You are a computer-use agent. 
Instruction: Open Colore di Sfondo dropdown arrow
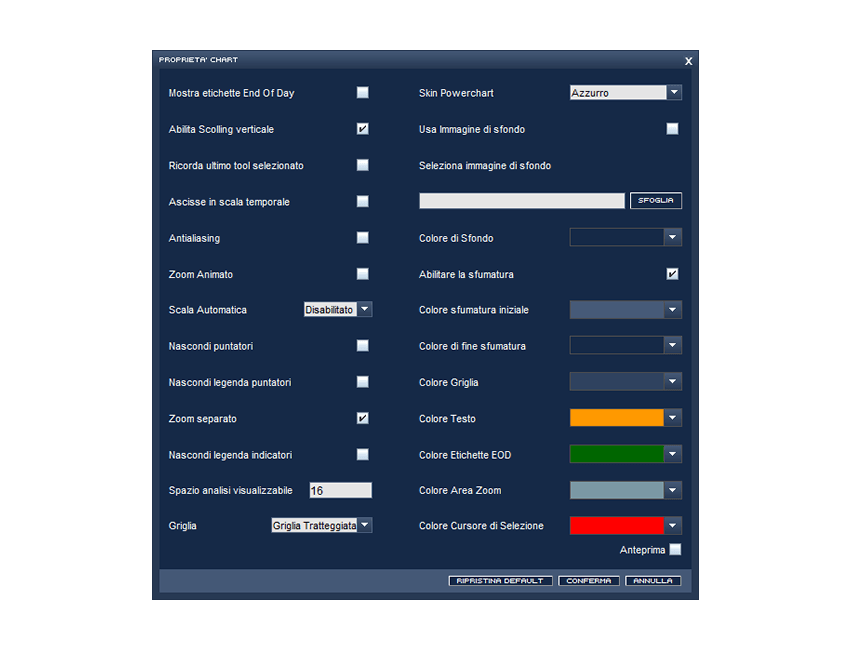pos(673,237)
